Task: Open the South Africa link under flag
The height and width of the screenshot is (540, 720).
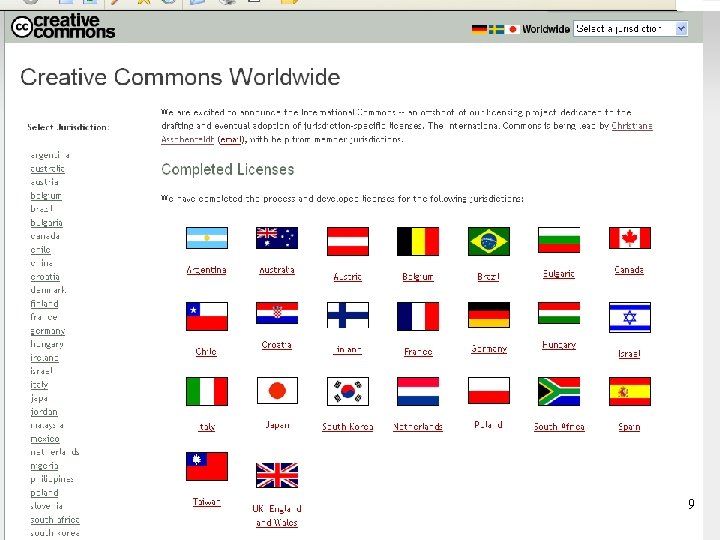Action: click(559, 427)
